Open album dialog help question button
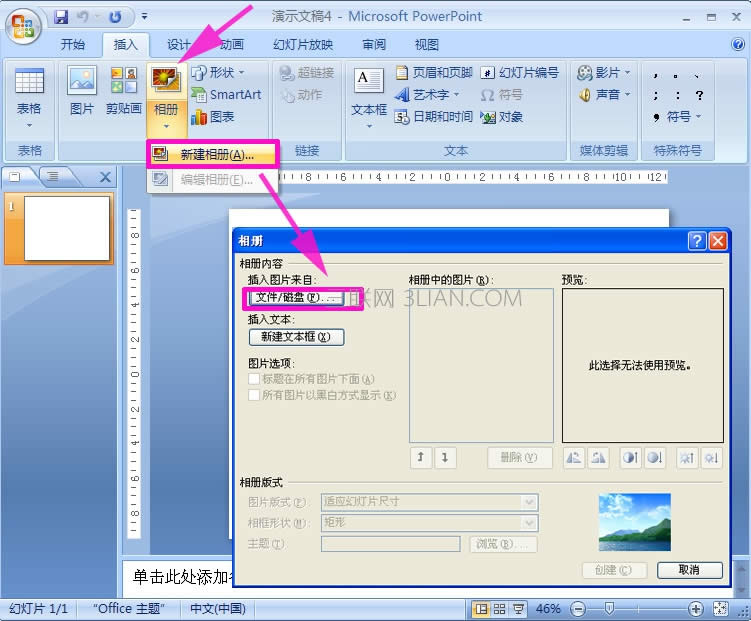 (x=697, y=240)
